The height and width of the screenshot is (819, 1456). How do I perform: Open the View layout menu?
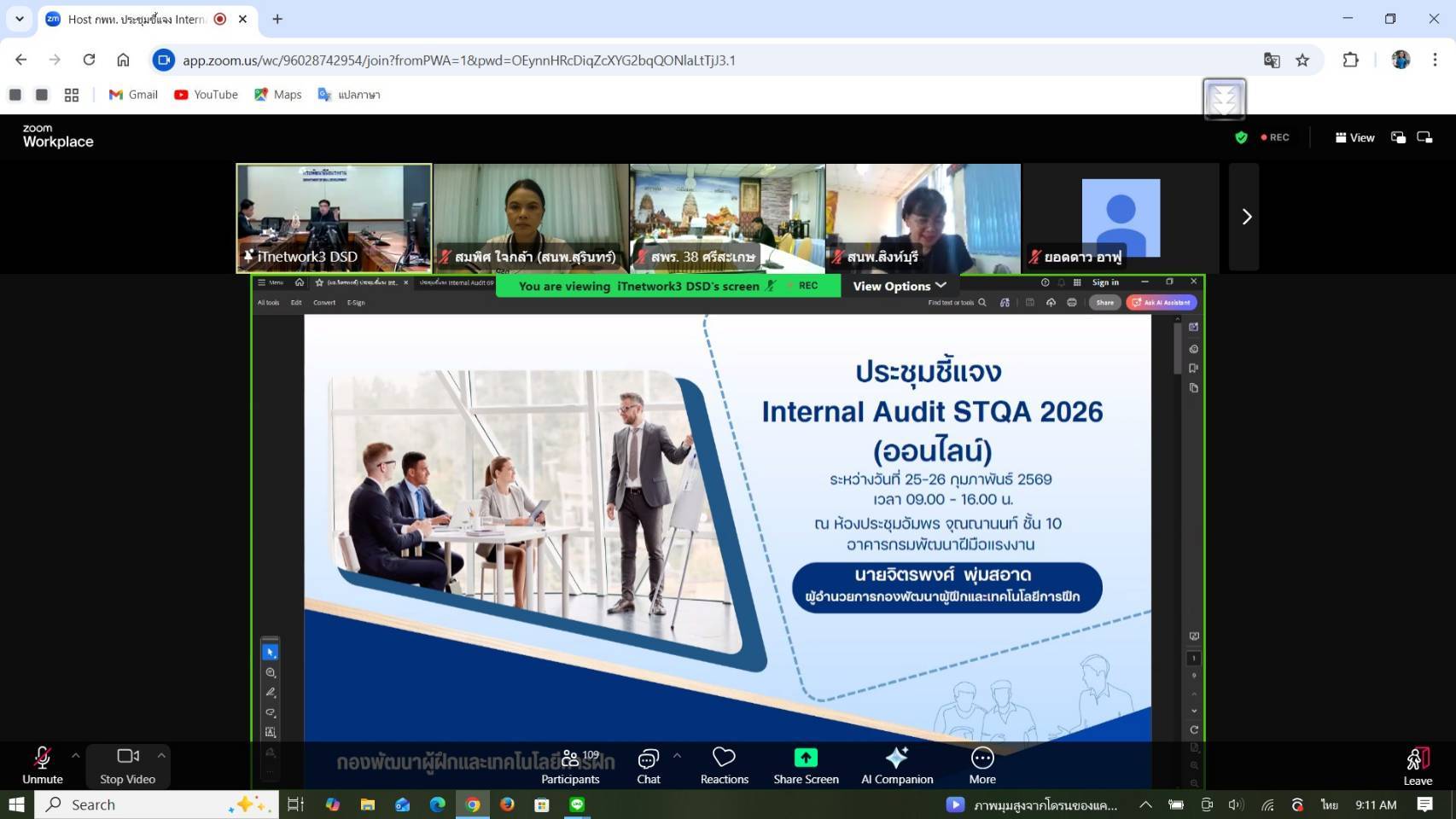tap(1354, 137)
